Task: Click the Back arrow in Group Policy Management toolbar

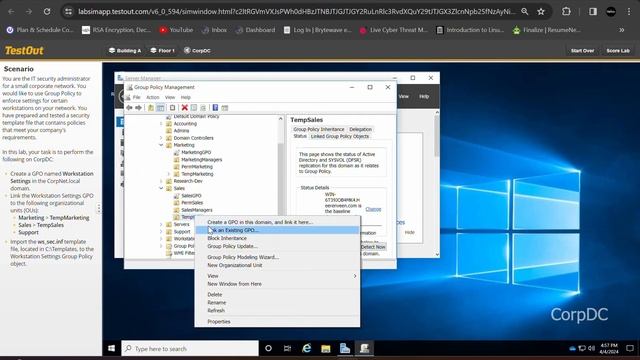Action: coord(129,108)
